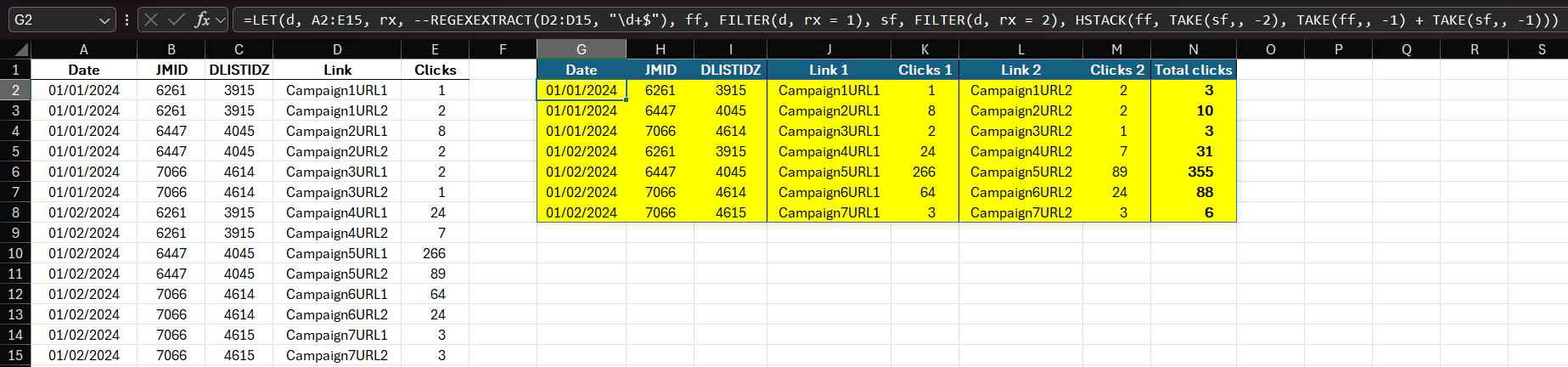Screen dimensions: 1568x367
Task: Click the Clicks header in cell E1
Action: coord(436,70)
